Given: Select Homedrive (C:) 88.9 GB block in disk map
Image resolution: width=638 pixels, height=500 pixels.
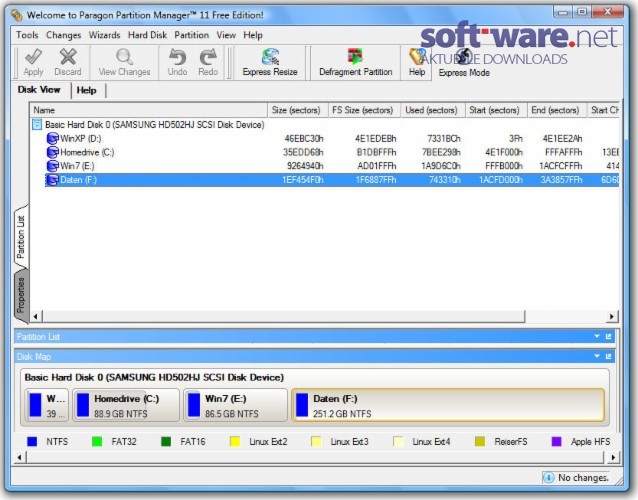Looking at the screenshot, I should [126, 405].
